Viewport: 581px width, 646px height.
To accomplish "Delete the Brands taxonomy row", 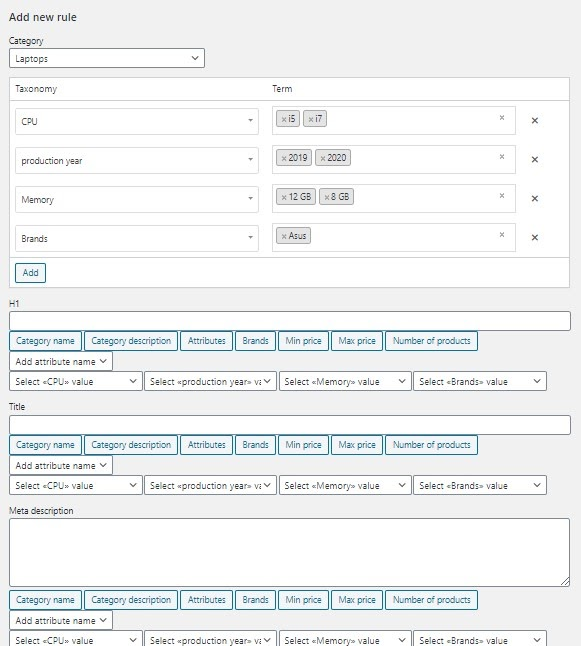I will pyautogui.click(x=534, y=238).
